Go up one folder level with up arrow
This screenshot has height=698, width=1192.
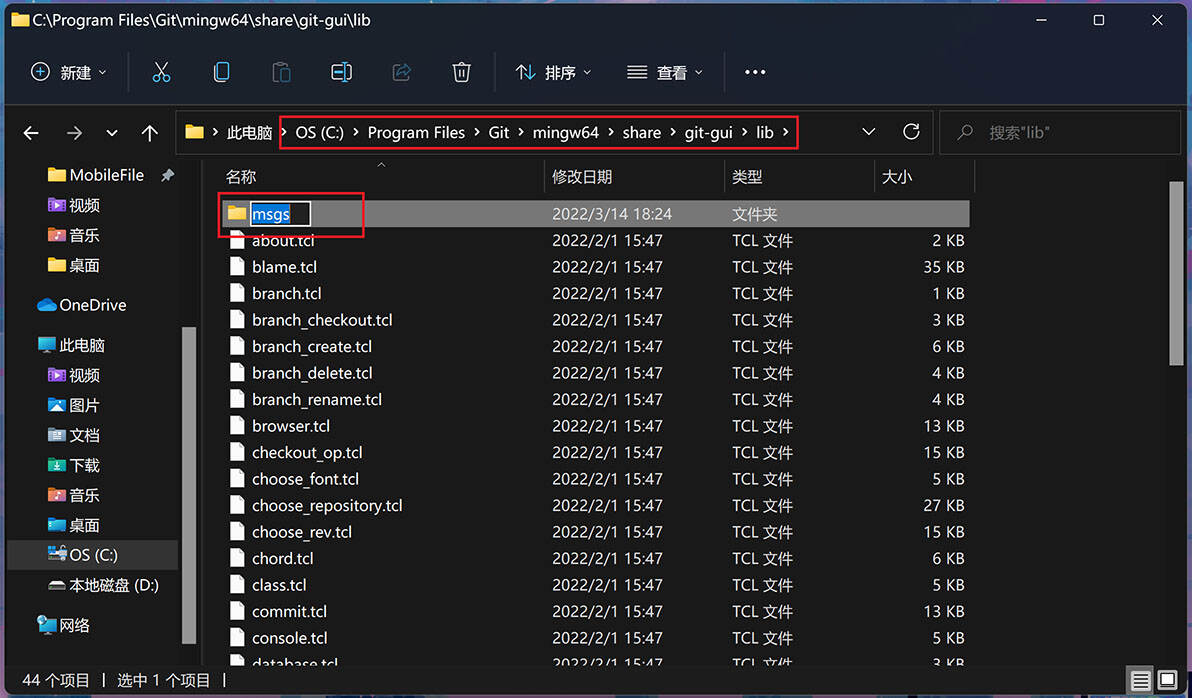pyautogui.click(x=150, y=133)
